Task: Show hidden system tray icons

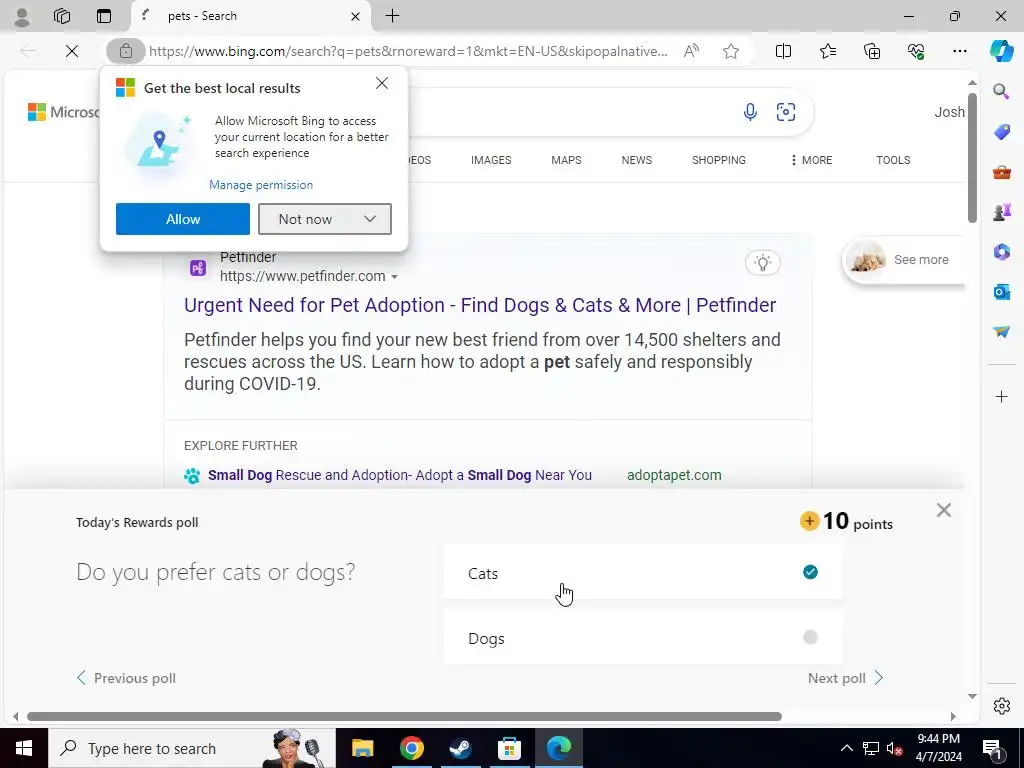Action: [846, 748]
